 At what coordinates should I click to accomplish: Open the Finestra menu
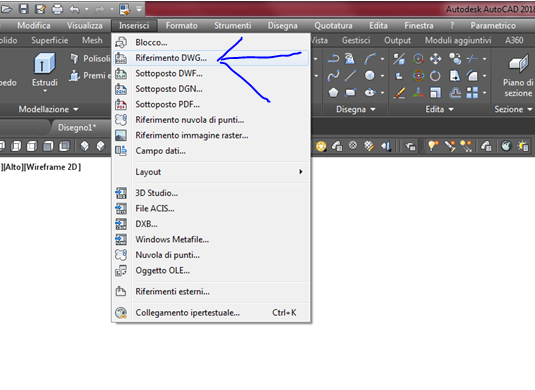click(419, 26)
